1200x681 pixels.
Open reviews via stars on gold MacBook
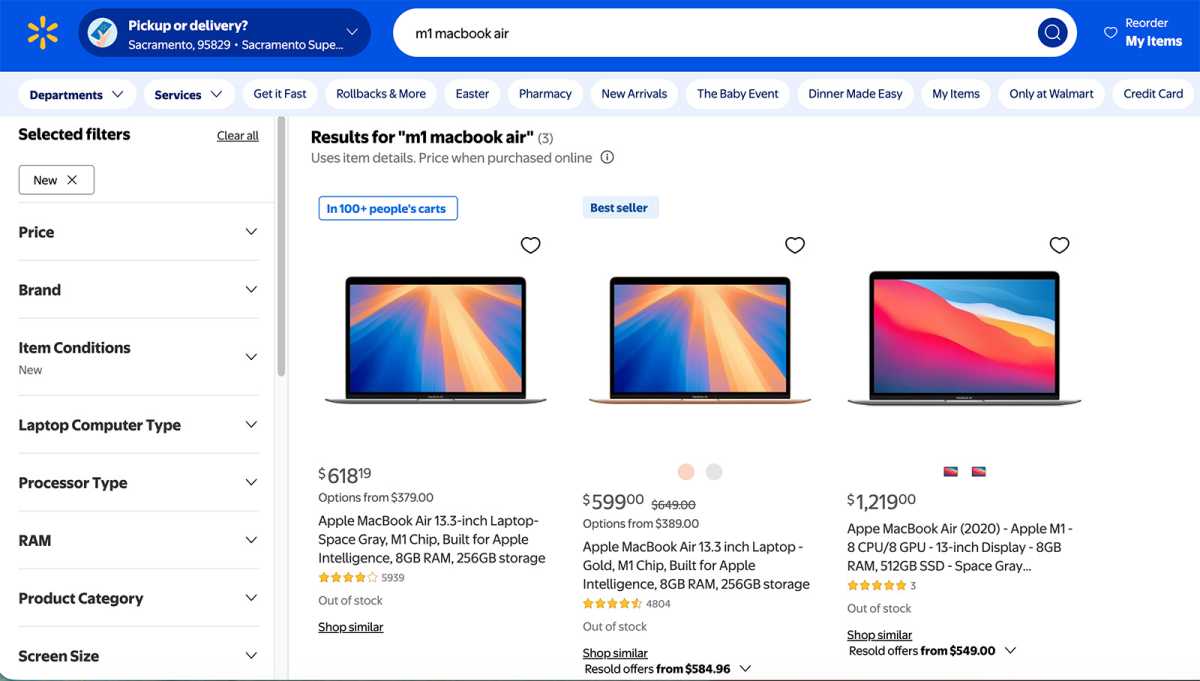(x=610, y=602)
